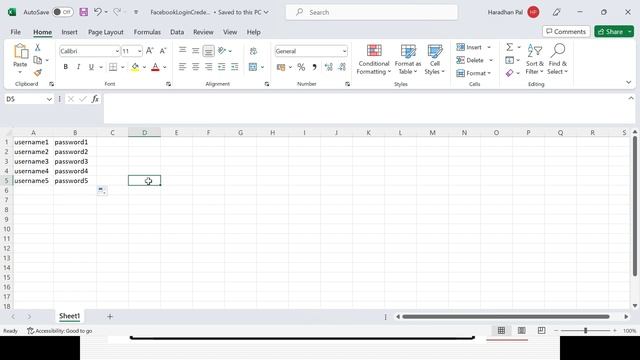Select the Sheet1 tab
Screen dimensions: 640x360
[69, 316]
